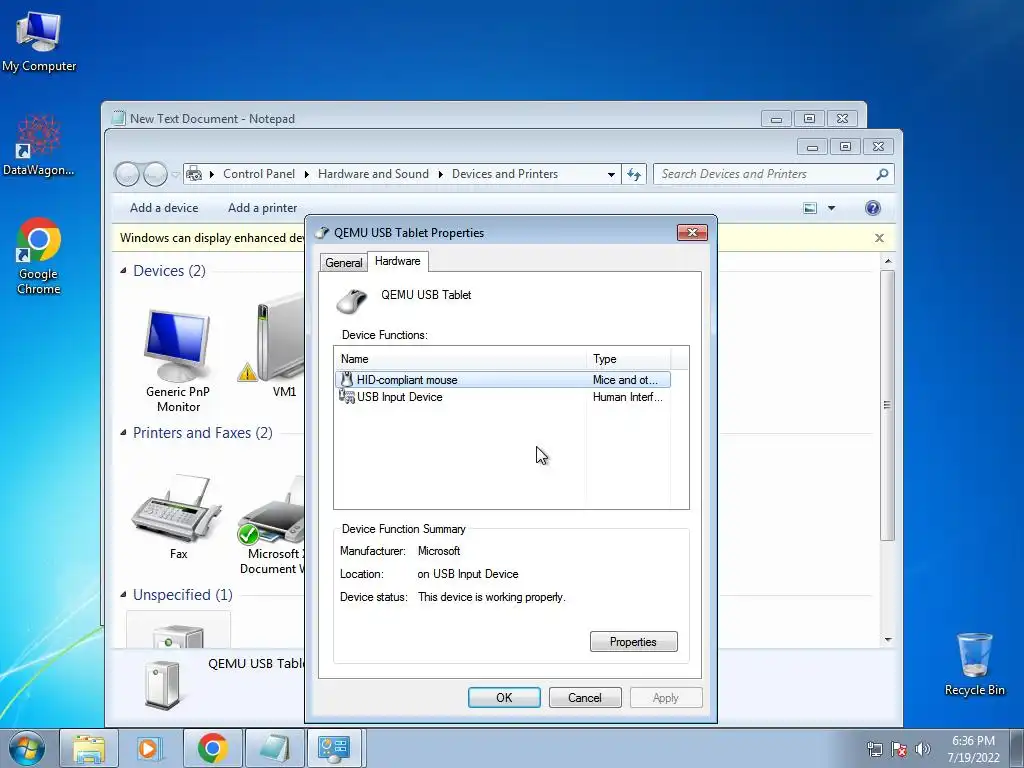Image resolution: width=1024 pixels, height=768 pixels.
Task: Switch to Chrome in the taskbar
Action: [x=212, y=748]
